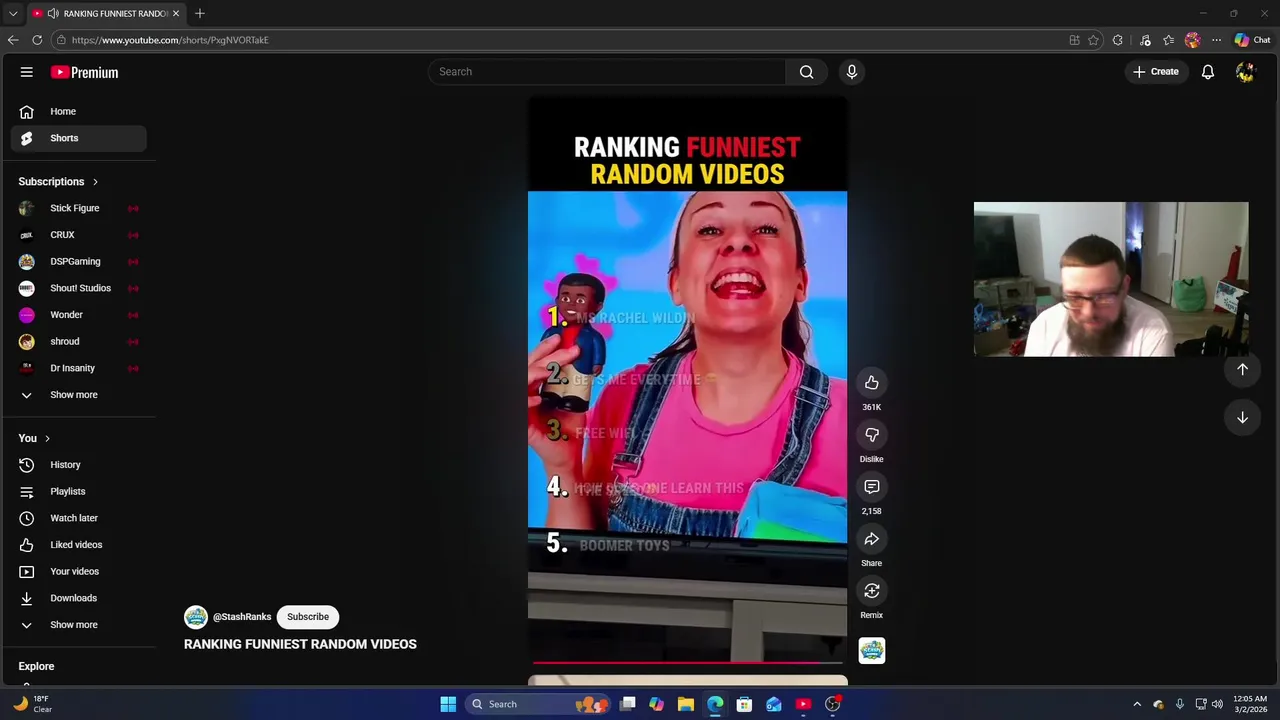Click in the YouTube search field
Viewport: 1280px width, 720px height.
click(607, 72)
